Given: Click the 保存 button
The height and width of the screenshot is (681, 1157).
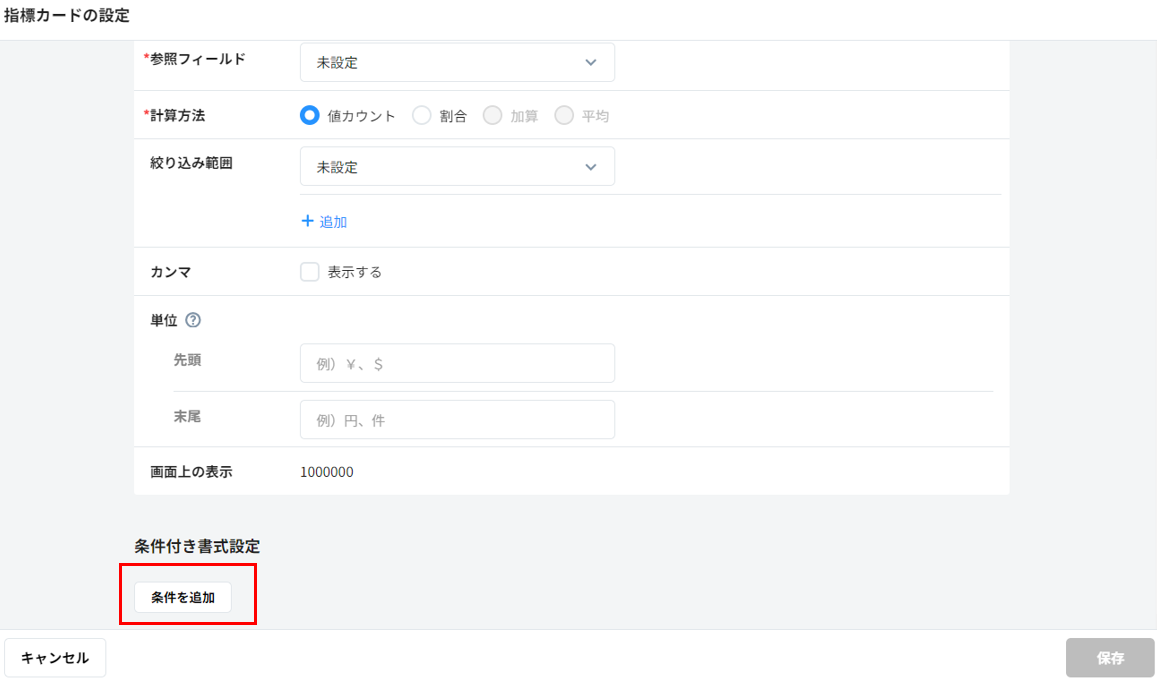Looking at the screenshot, I should coord(1110,658).
